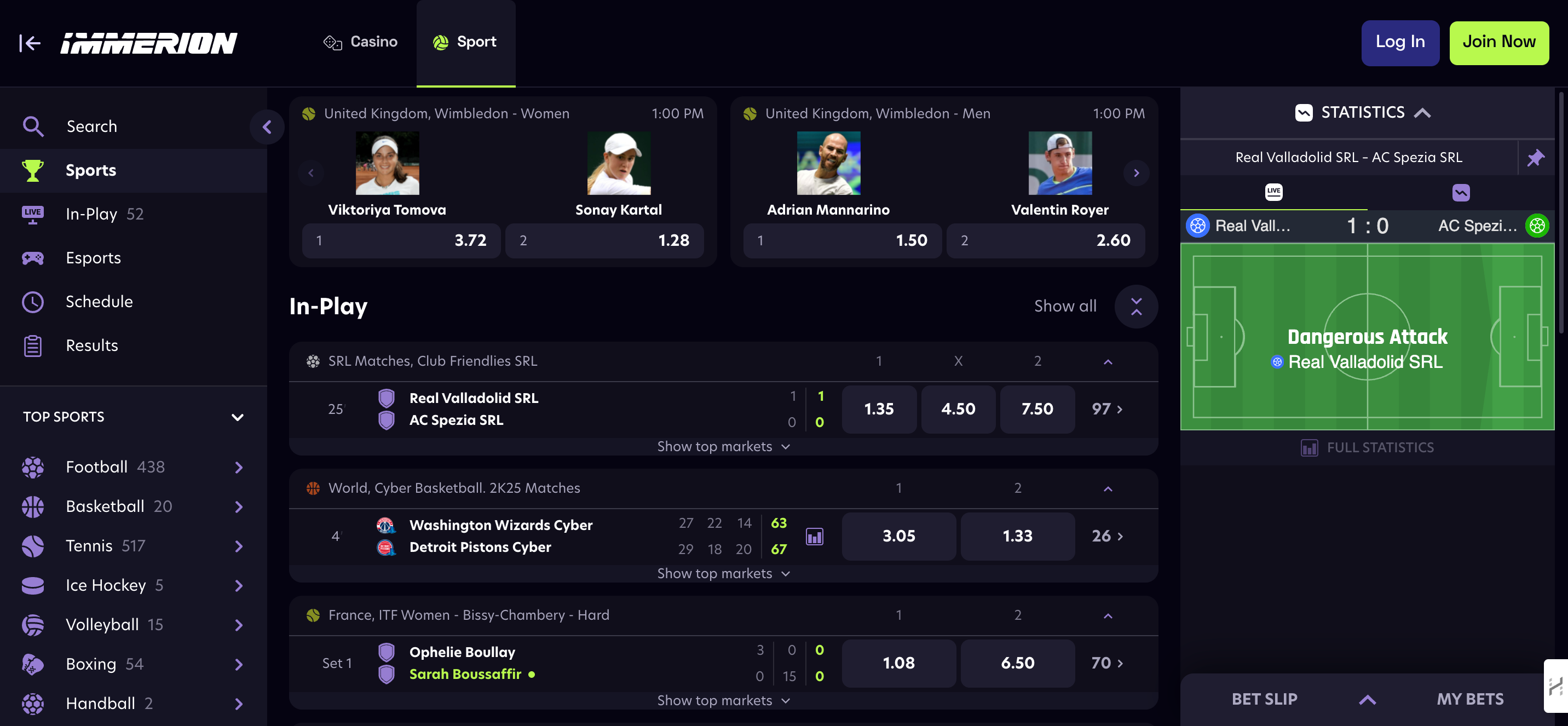Select odds 6.50 for Sarah Boussaffir
This screenshot has height=726, width=1568.
click(1017, 664)
